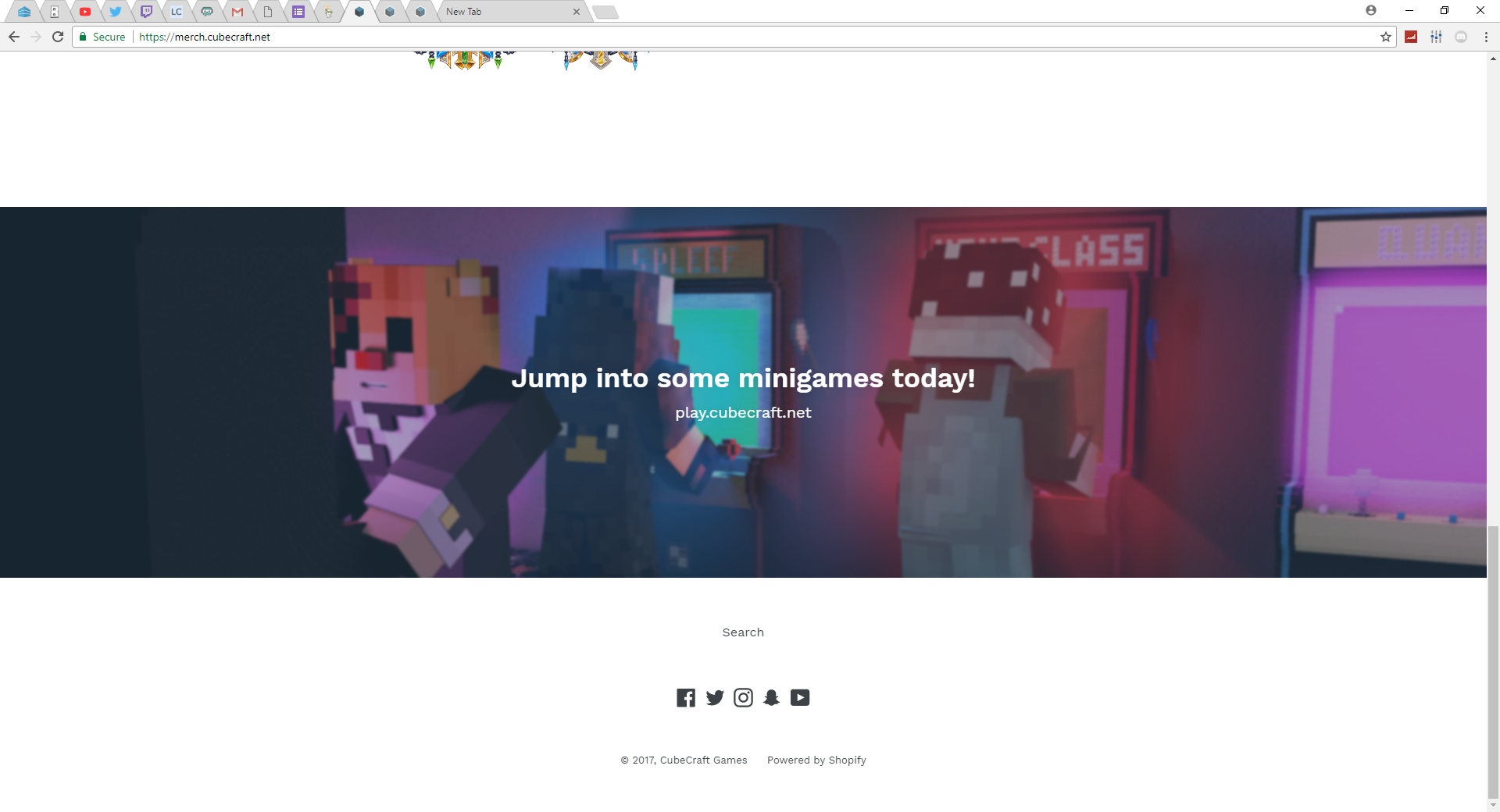Go back to previous page

pyautogui.click(x=14, y=37)
